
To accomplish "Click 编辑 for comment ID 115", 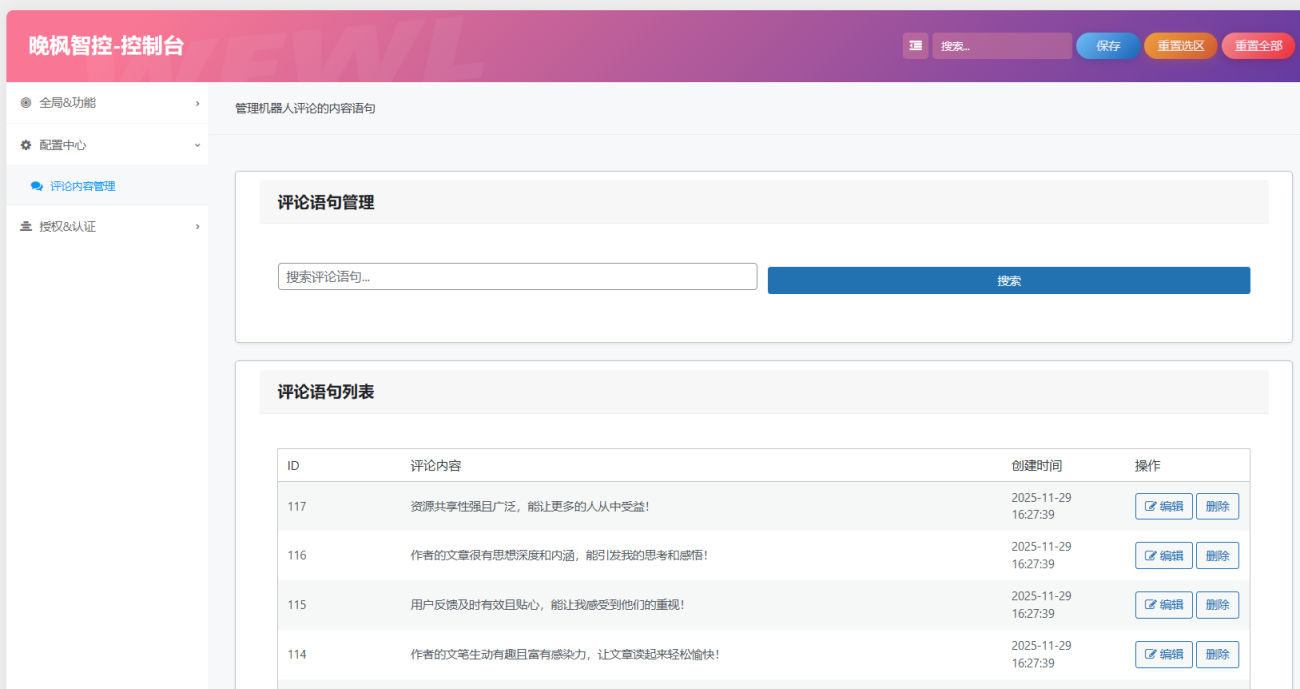I will click(x=1163, y=605).
